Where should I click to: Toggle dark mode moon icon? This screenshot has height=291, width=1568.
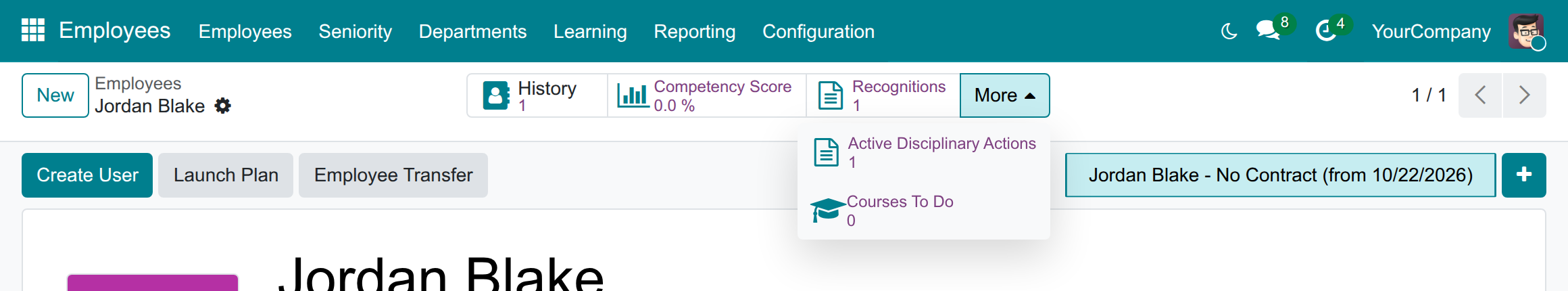(1229, 31)
